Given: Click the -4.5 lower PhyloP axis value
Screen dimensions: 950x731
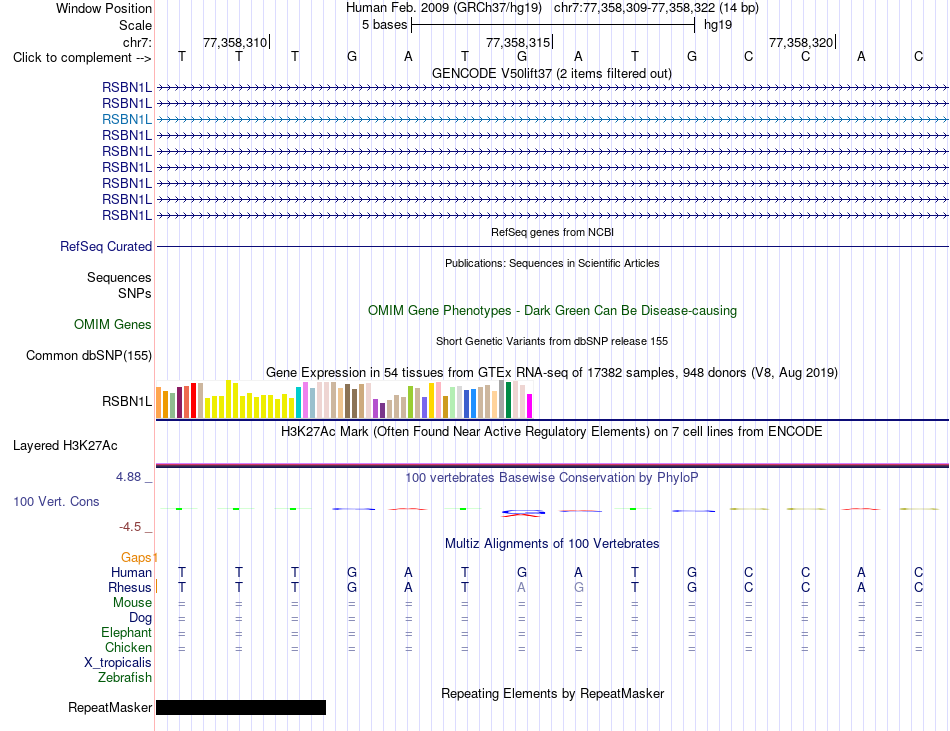Looking at the screenshot, I should (130, 527).
